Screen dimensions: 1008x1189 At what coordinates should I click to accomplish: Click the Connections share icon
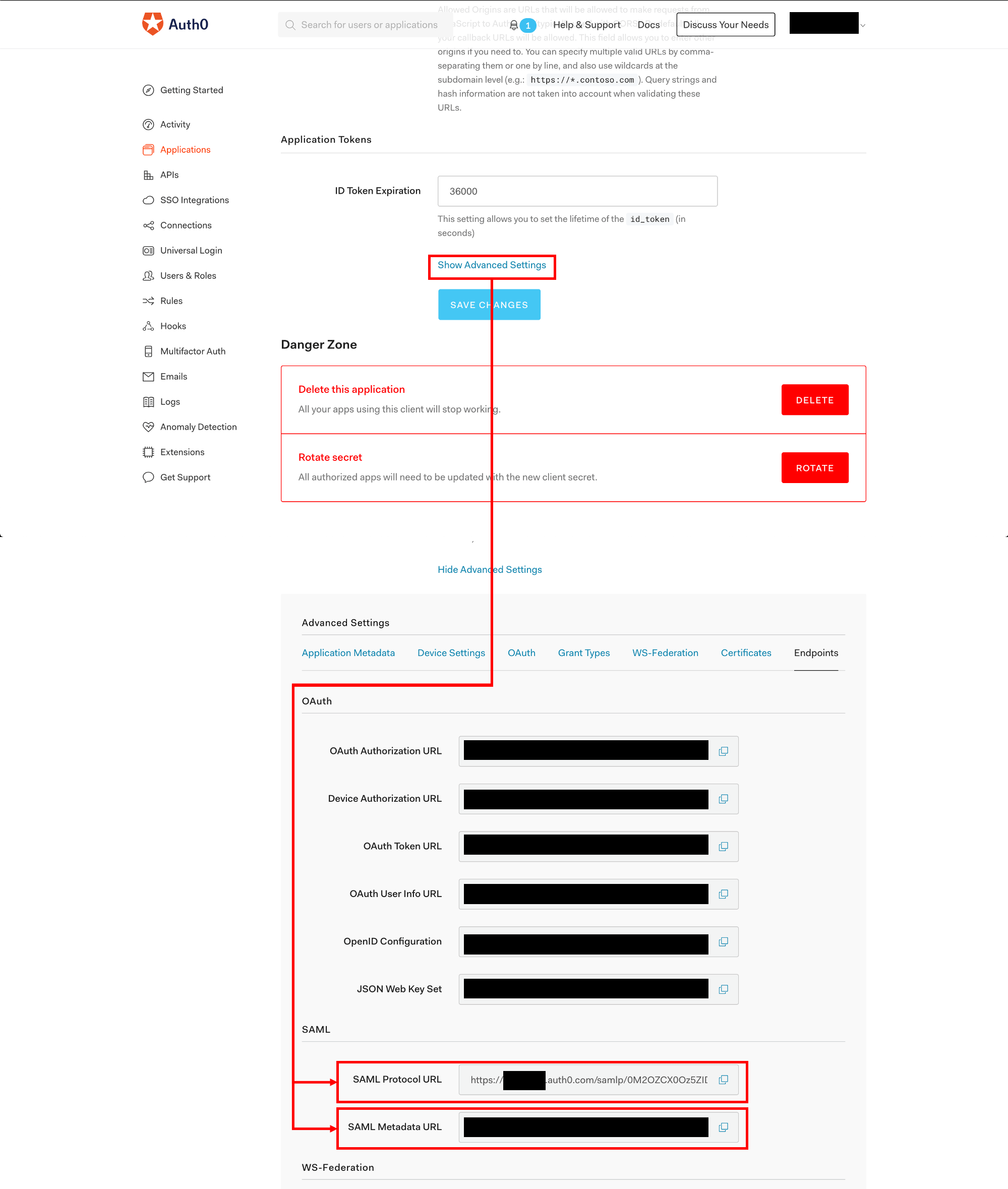click(x=149, y=225)
